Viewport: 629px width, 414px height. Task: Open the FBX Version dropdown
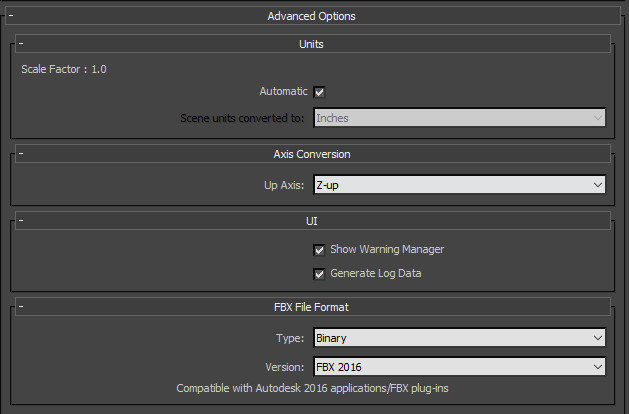coord(459,367)
